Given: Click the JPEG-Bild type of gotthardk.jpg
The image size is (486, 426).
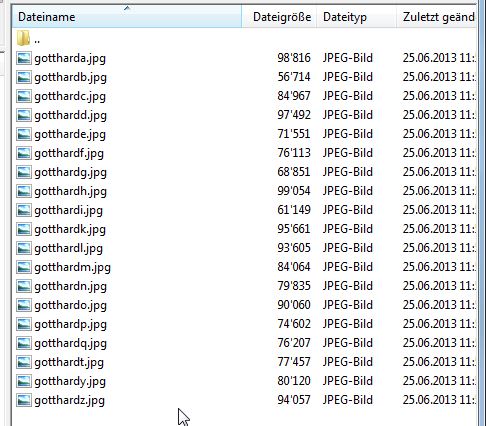Looking at the screenshot, I should click(347, 229).
